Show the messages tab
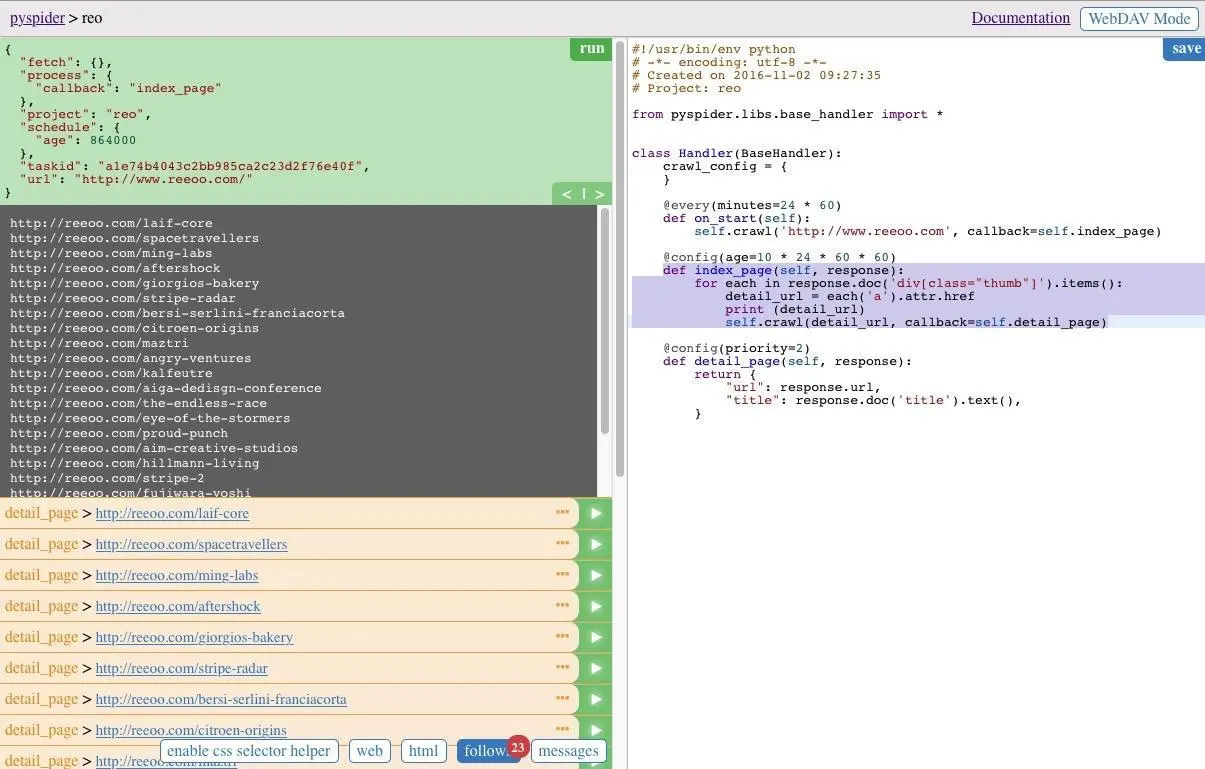The width and height of the screenshot is (1205, 769). pyautogui.click(x=568, y=751)
